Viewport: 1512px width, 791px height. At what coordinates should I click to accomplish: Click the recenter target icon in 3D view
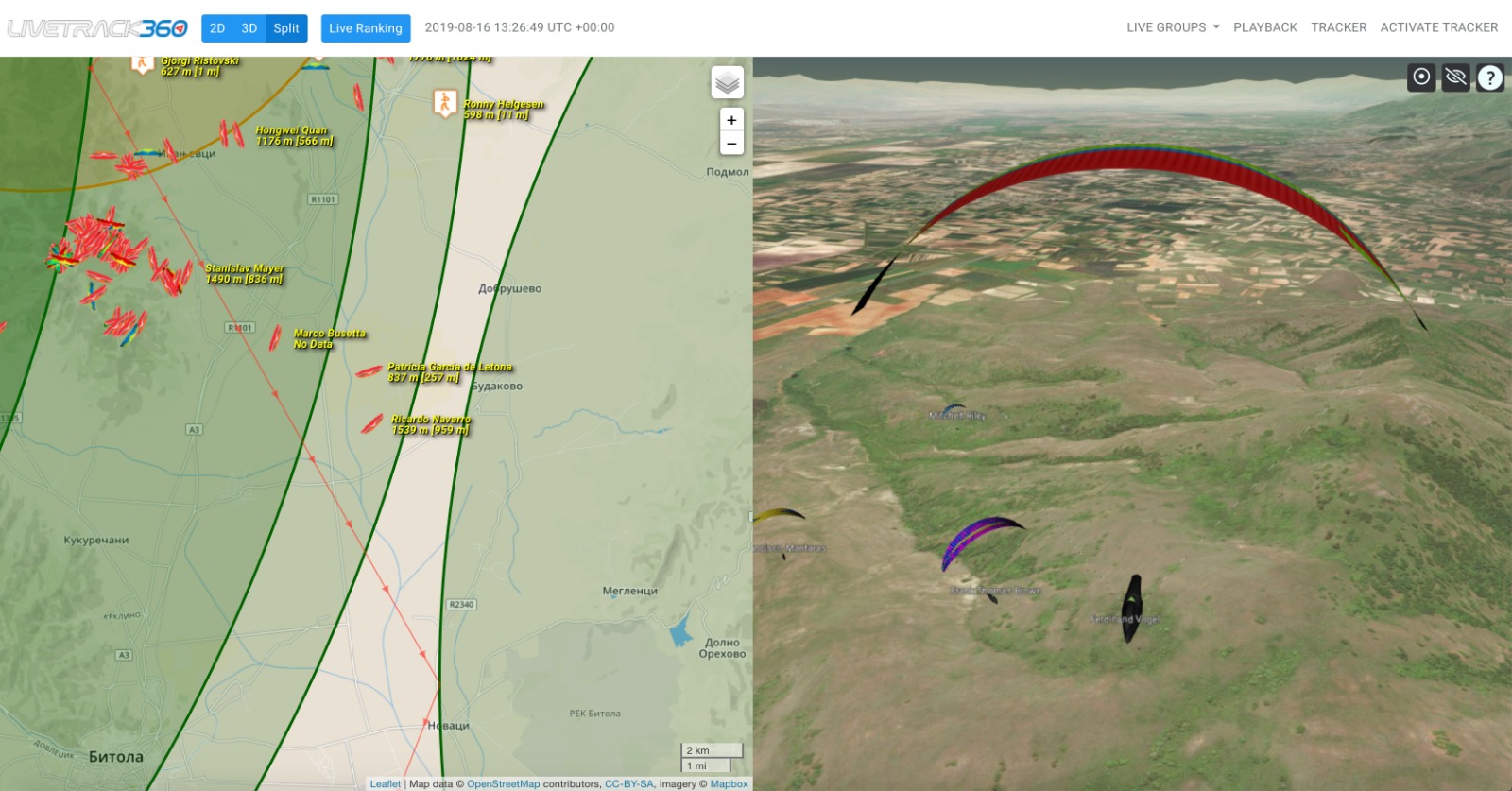(x=1421, y=77)
